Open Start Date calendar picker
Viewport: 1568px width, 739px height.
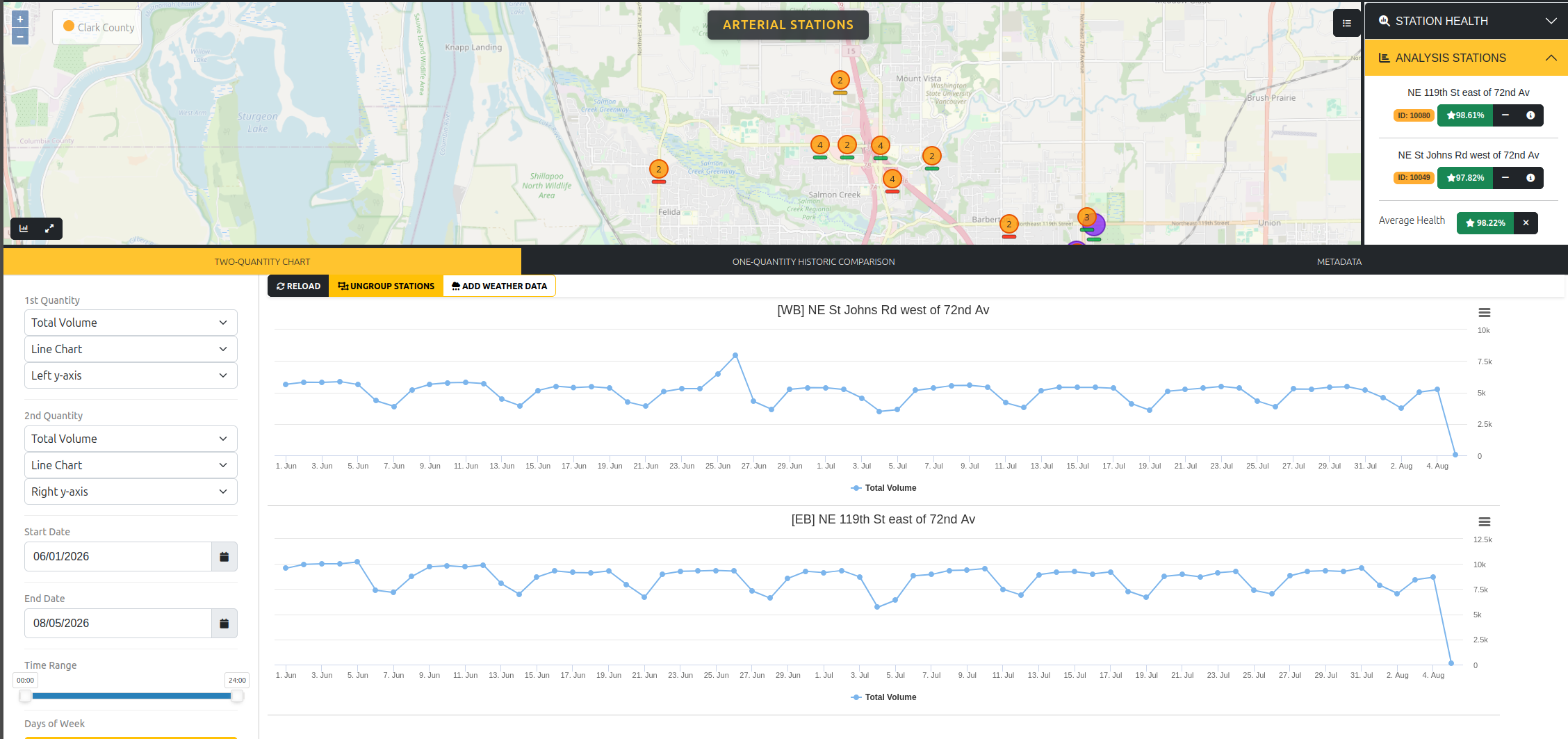point(224,556)
